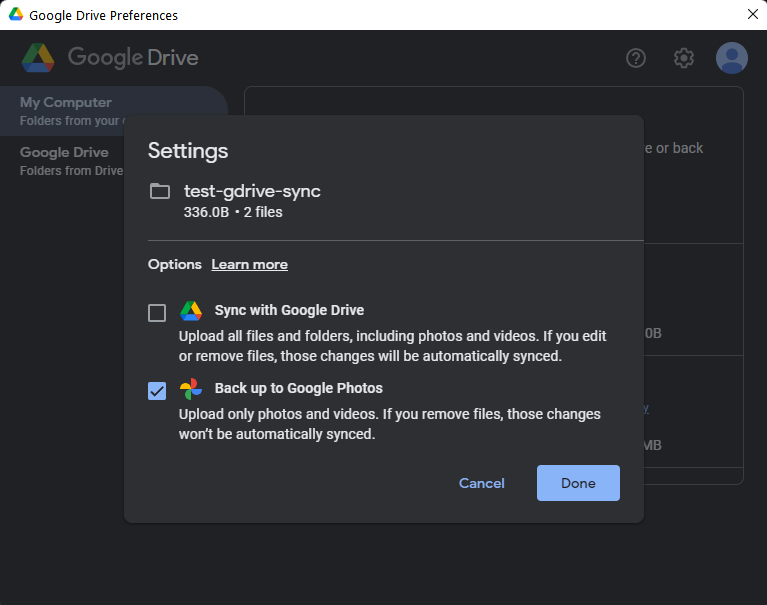Click the '336.0B • 2 files' text
Screen dimensions: 767x605
click(233, 212)
